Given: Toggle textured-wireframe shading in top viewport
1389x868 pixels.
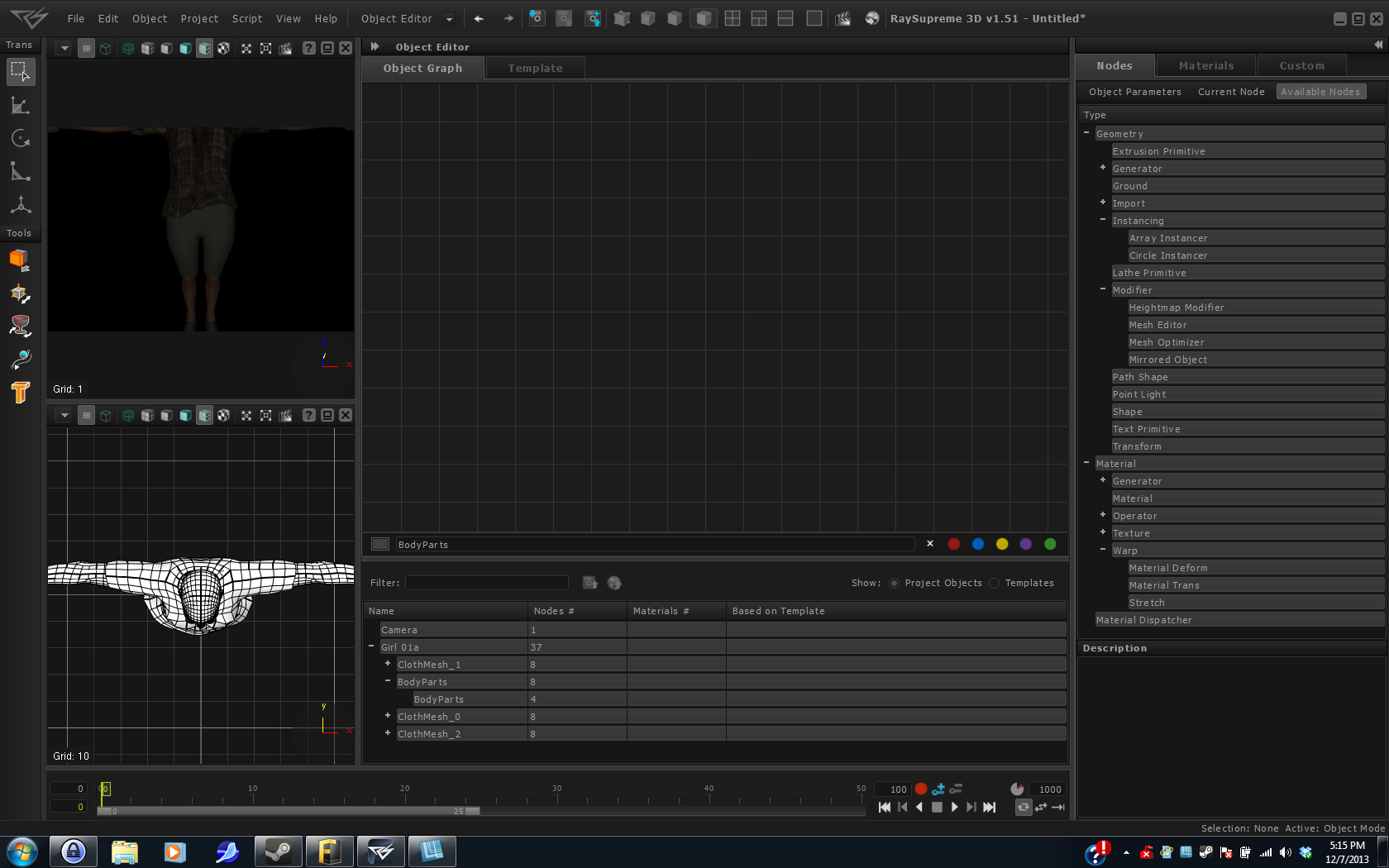Looking at the screenshot, I should coord(204,48).
